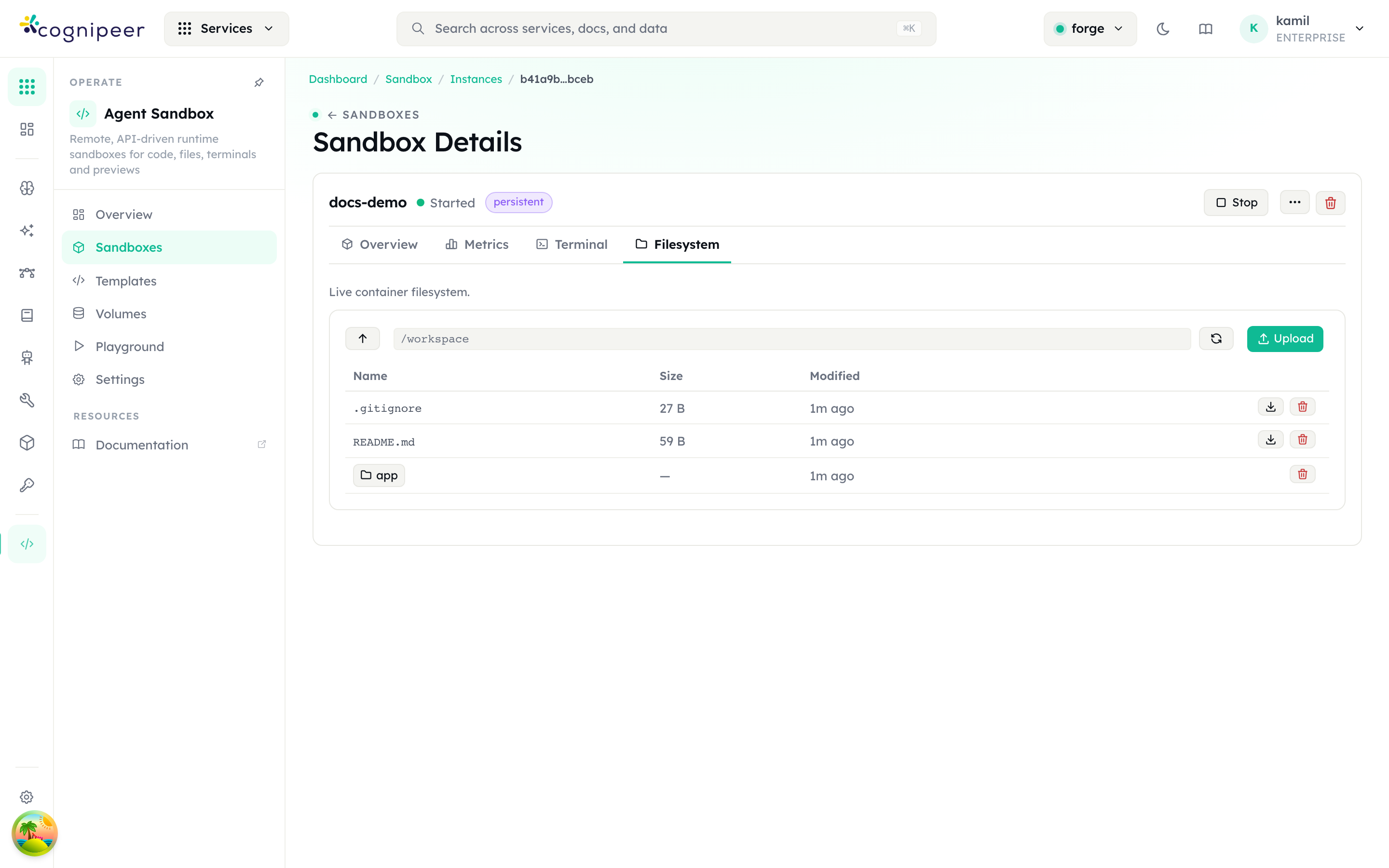Click the 59 B size cell

(672, 441)
